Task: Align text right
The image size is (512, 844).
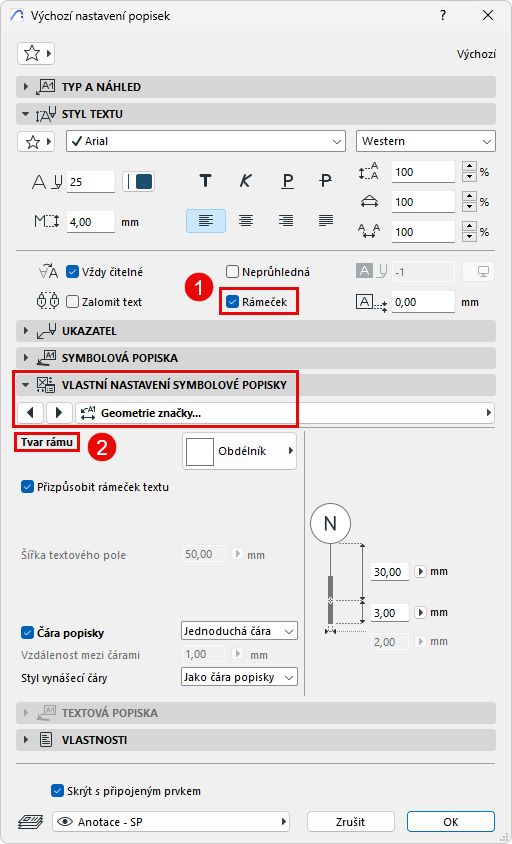Action: coord(286,220)
